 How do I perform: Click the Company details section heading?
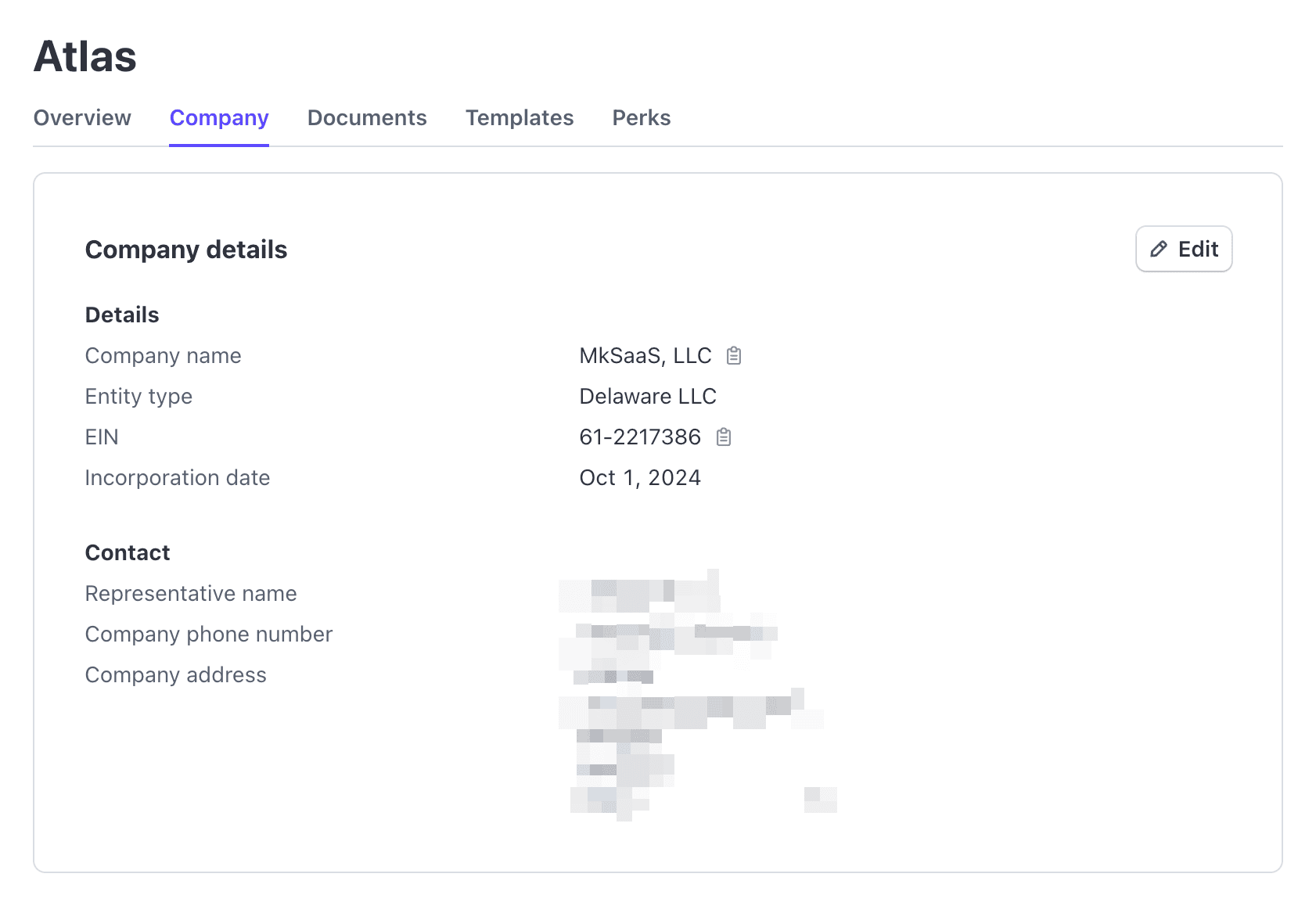click(186, 250)
